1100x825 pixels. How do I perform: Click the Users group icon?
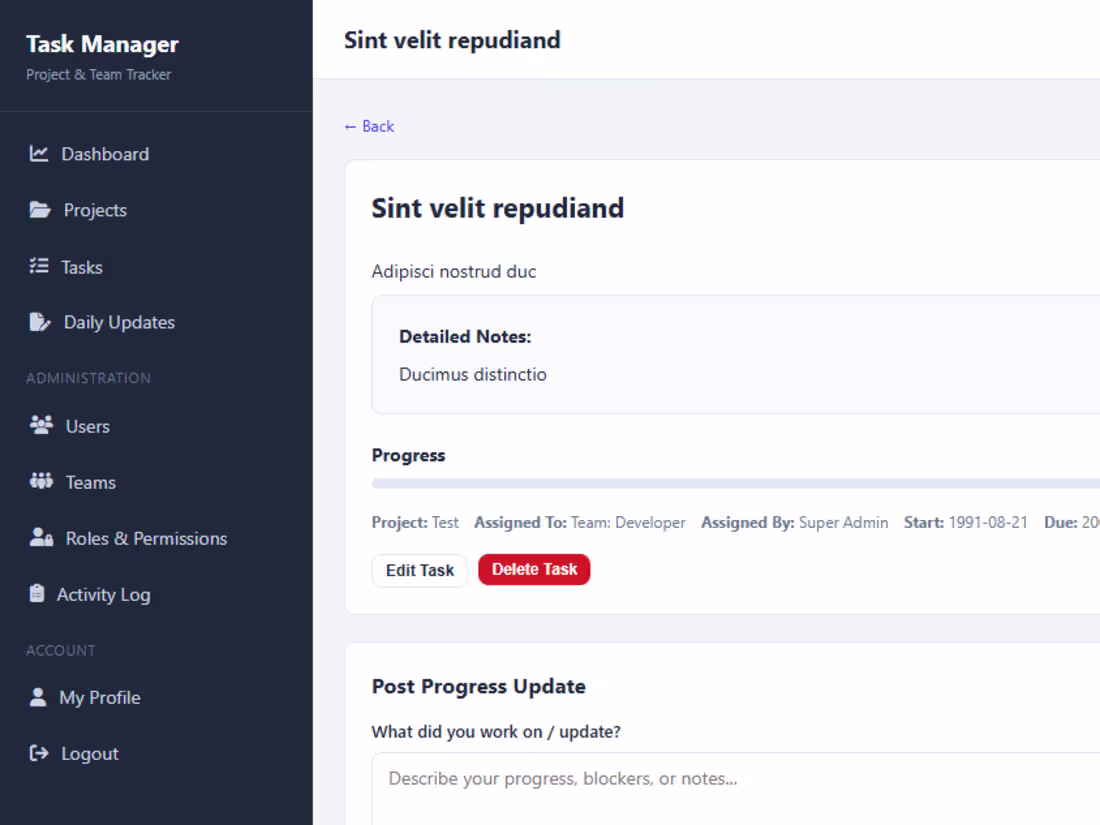(x=41, y=425)
